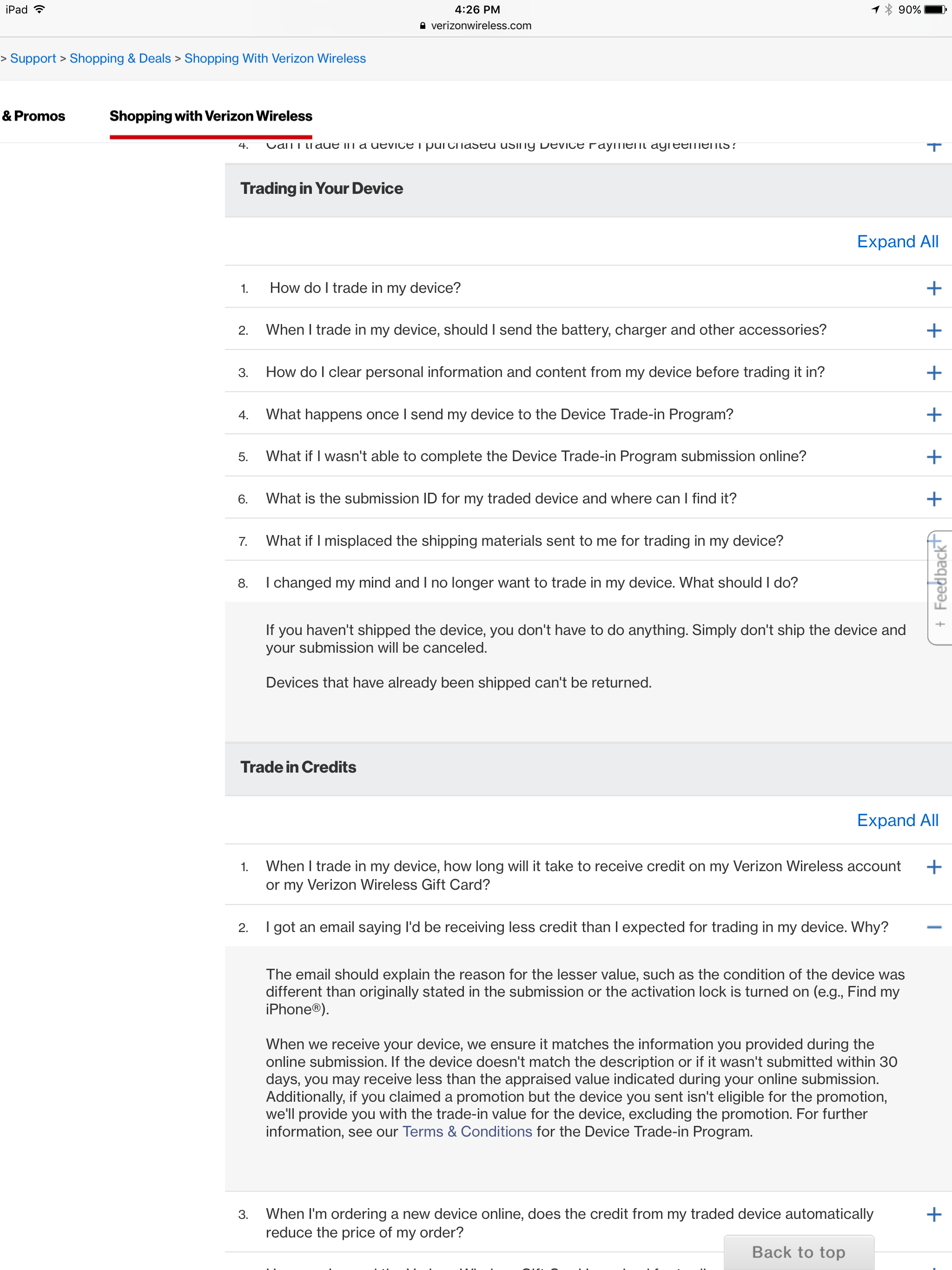Tap plus icon beside Device Trade-in Program question
The width and height of the screenshot is (952, 1270).
coord(933,415)
